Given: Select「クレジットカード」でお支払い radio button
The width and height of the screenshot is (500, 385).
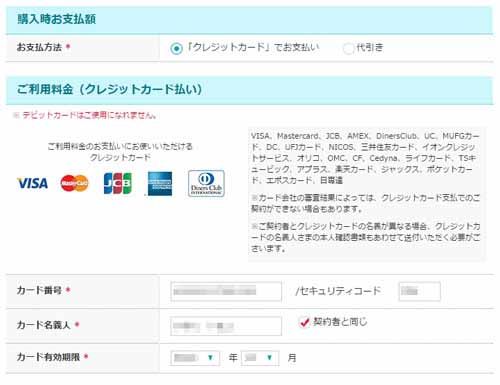Looking at the screenshot, I should click(x=176, y=49).
